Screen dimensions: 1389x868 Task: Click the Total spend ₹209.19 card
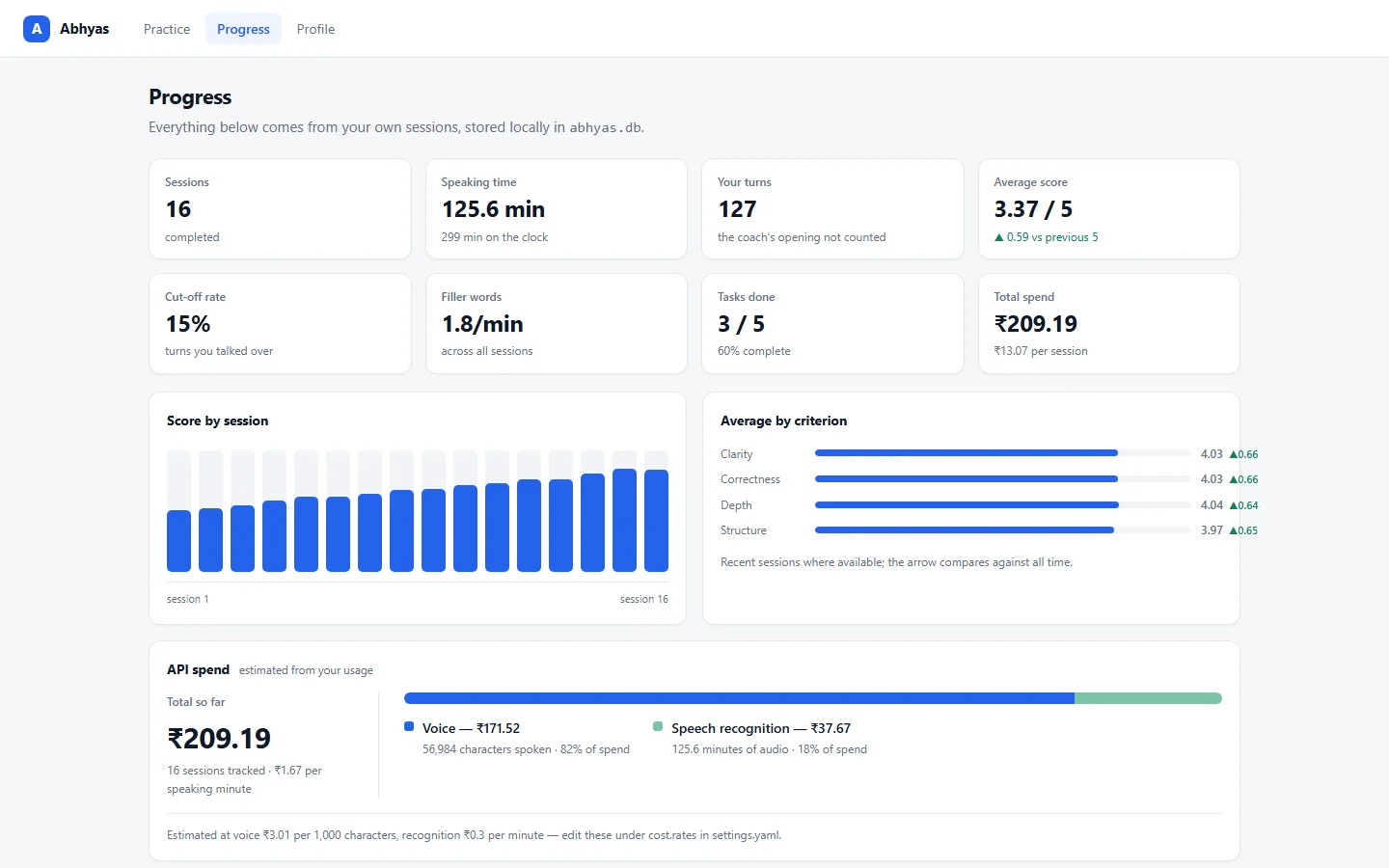click(x=1109, y=323)
